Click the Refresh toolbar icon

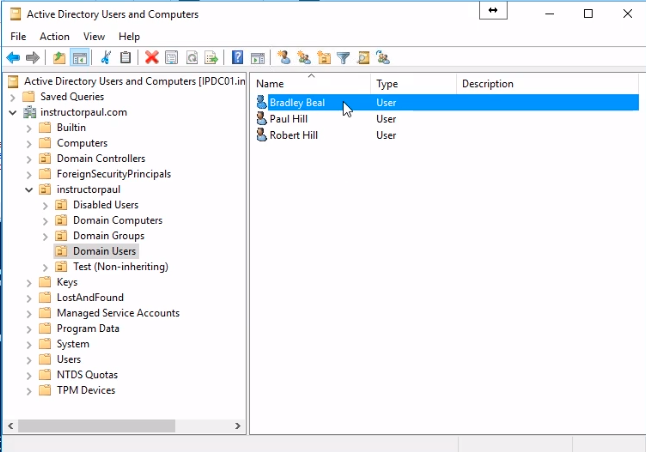click(x=192, y=58)
